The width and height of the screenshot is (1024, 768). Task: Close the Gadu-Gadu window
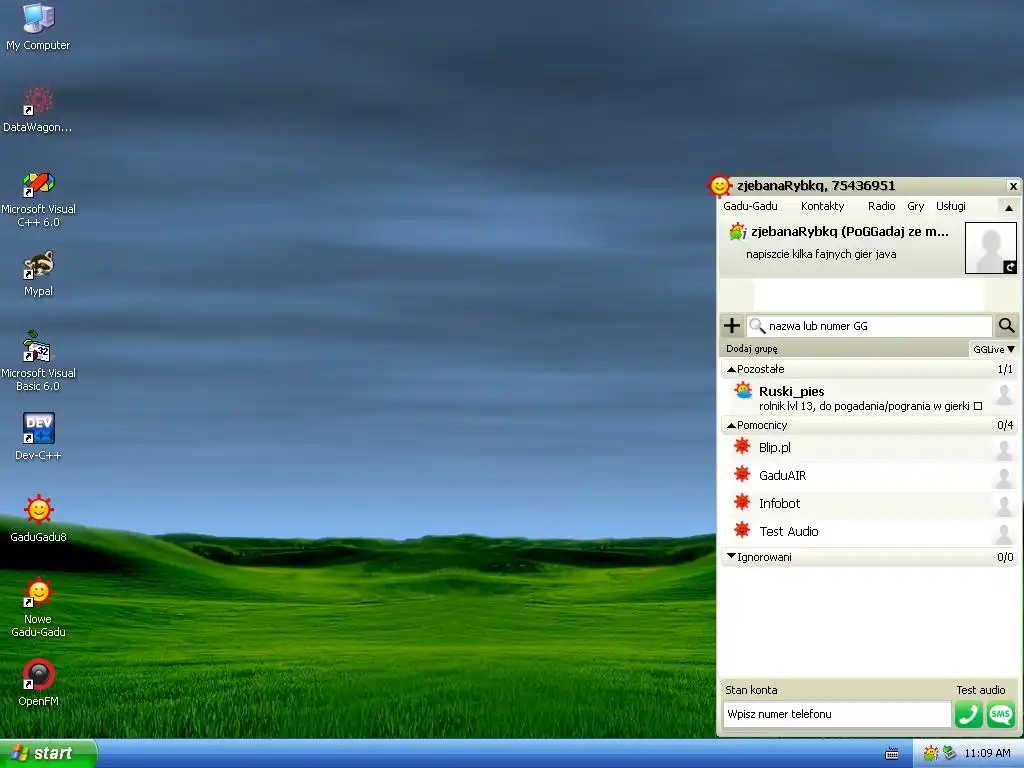[x=1013, y=186]
